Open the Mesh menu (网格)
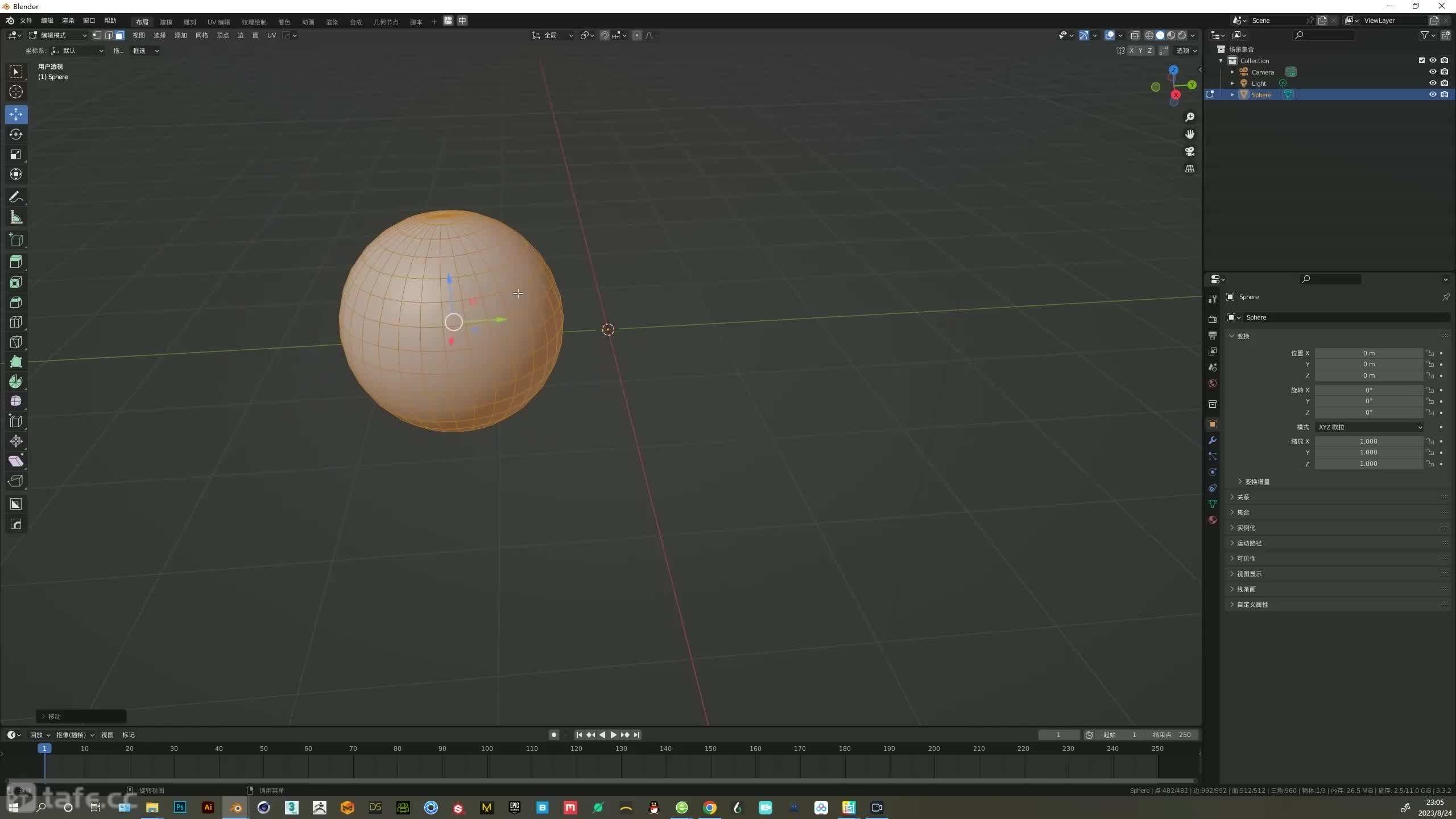The width and height of the screenshot is (1456, 819). coord(202,35)
